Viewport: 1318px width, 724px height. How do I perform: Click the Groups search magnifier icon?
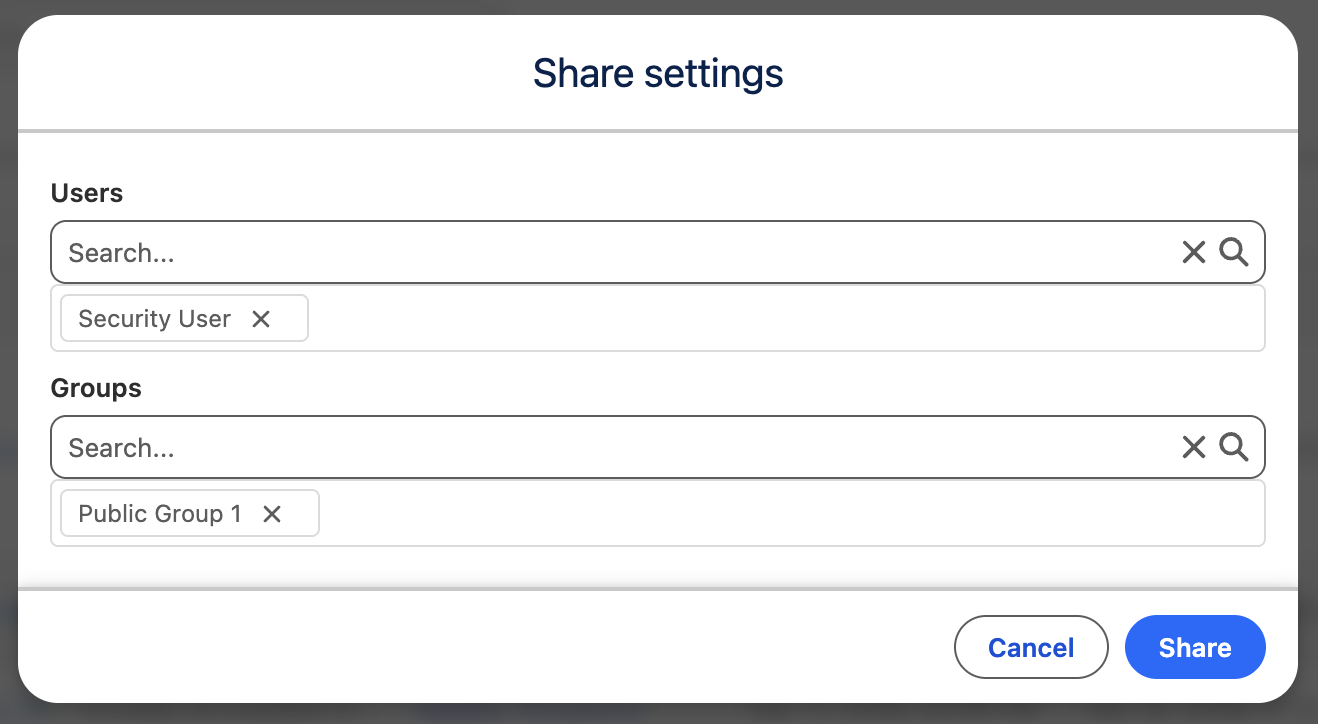pos(1234,447)
